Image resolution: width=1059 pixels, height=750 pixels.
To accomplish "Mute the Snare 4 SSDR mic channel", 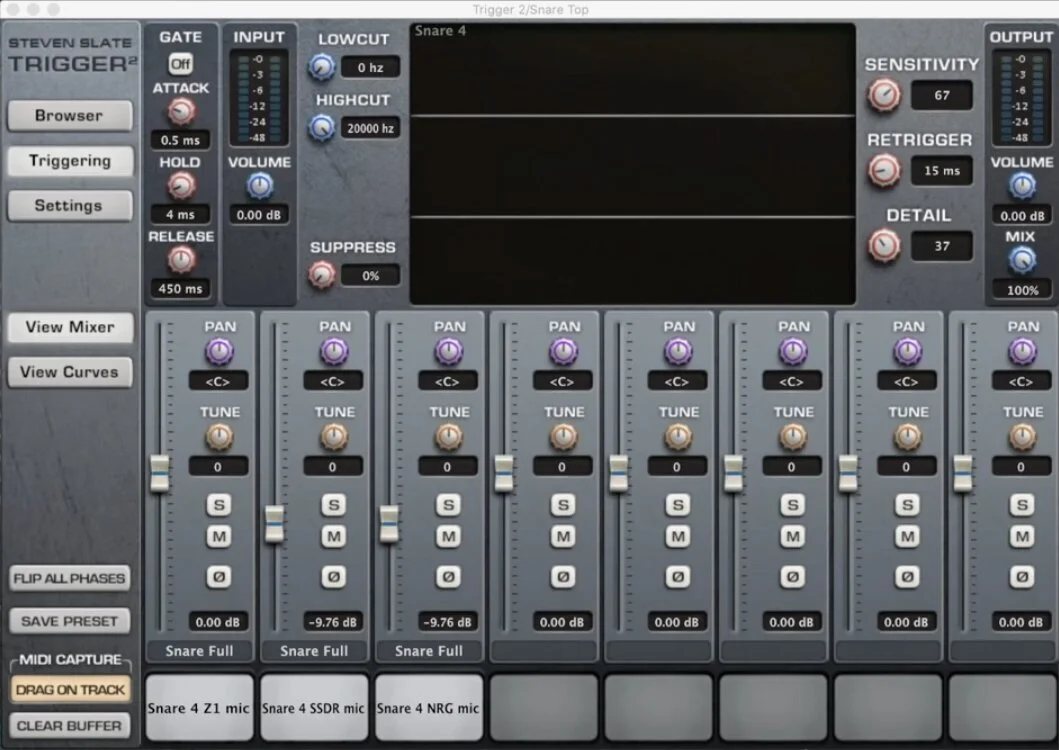I will pos(334,536).
